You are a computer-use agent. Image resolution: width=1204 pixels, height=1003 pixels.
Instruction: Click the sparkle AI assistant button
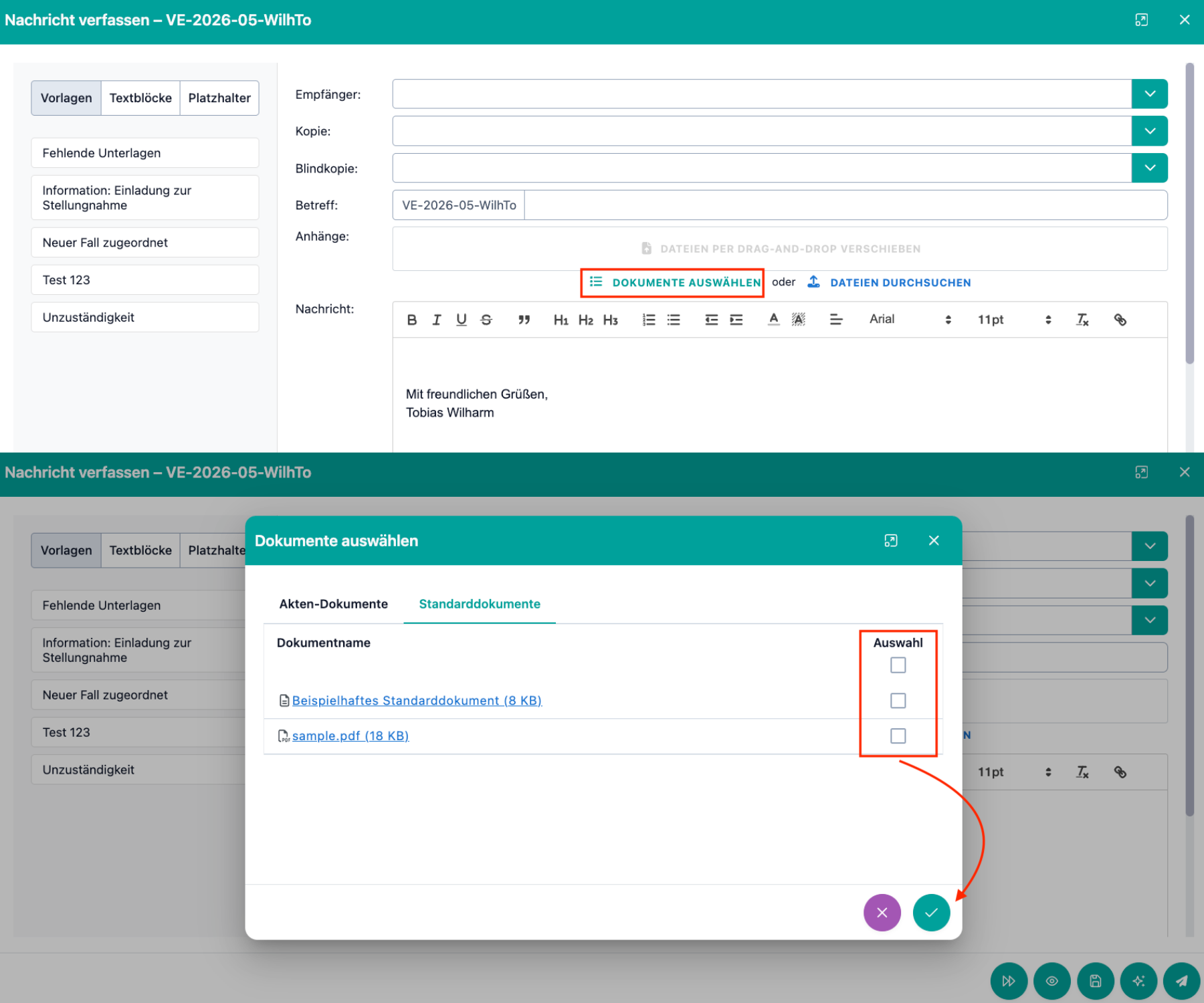1138,981
